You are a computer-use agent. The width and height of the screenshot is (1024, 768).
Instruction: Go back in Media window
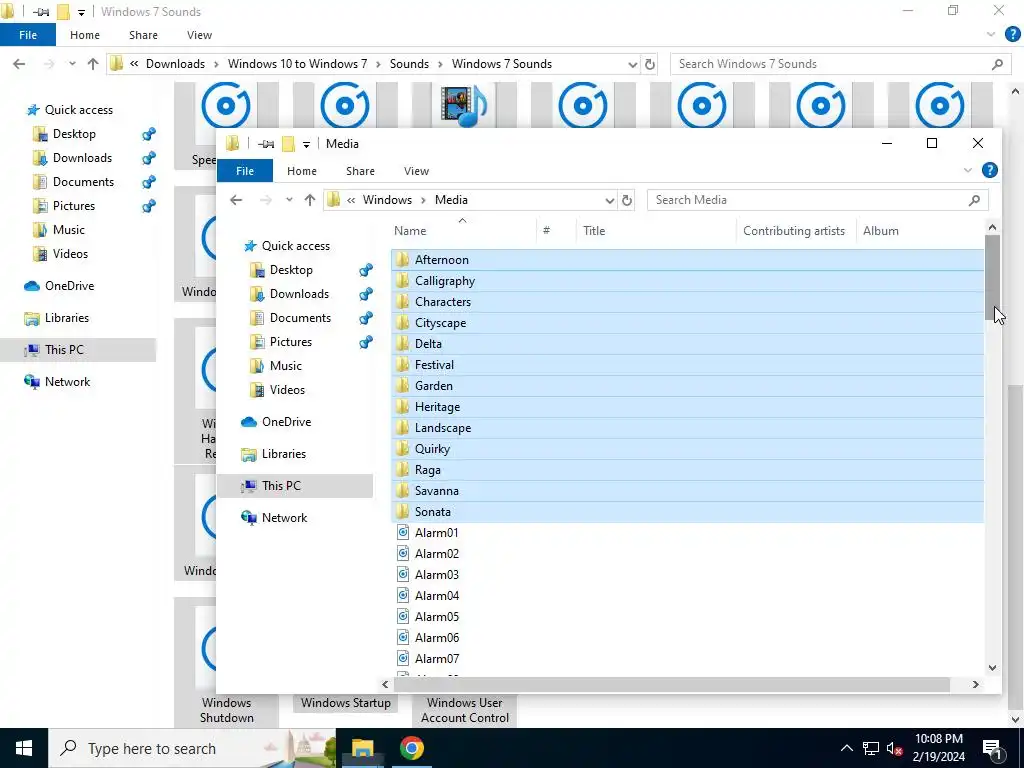pos(236,200)
